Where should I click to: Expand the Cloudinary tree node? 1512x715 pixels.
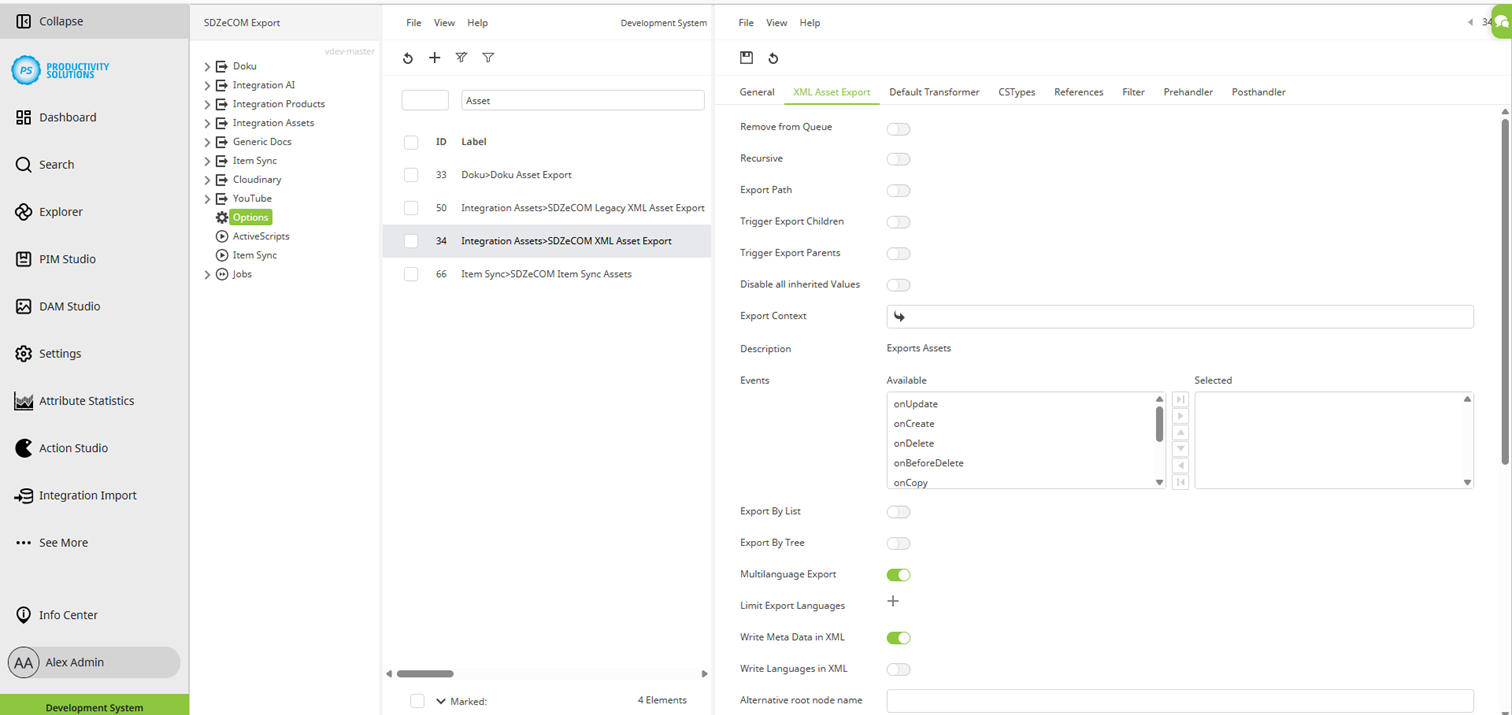click(207, 180)
